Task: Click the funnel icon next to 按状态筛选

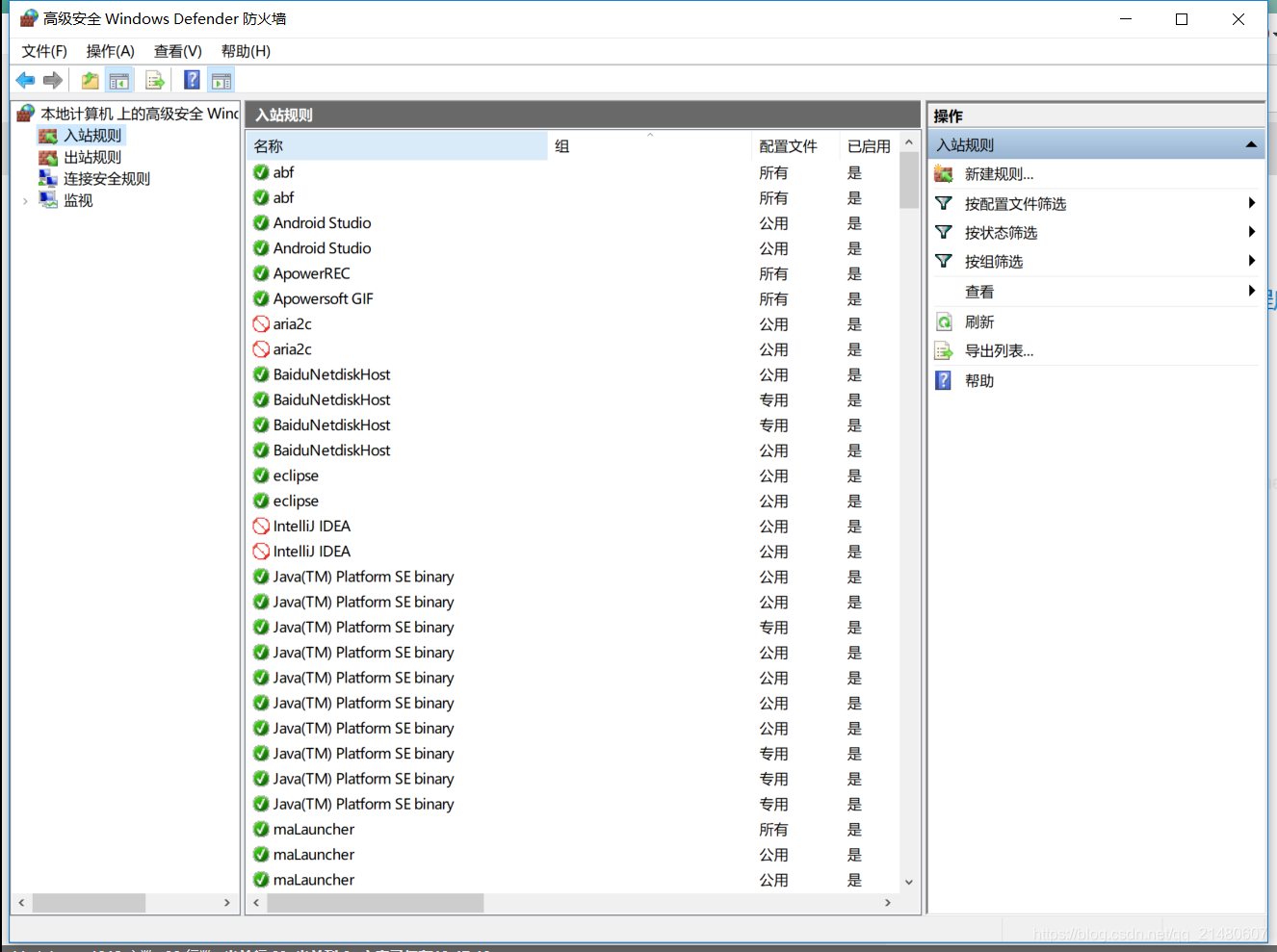Action: (944, 232)
